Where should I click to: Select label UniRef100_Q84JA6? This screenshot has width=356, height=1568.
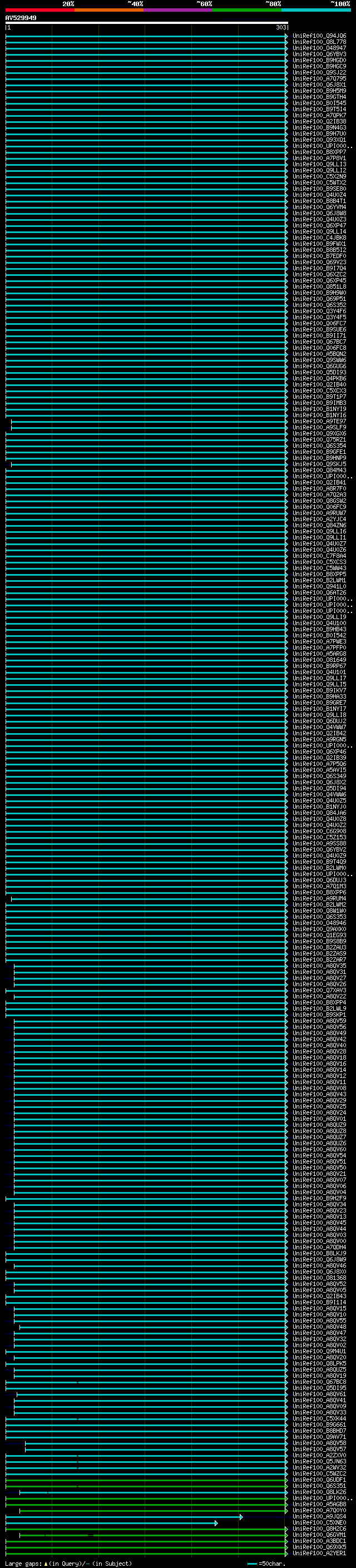pos(319,813)
